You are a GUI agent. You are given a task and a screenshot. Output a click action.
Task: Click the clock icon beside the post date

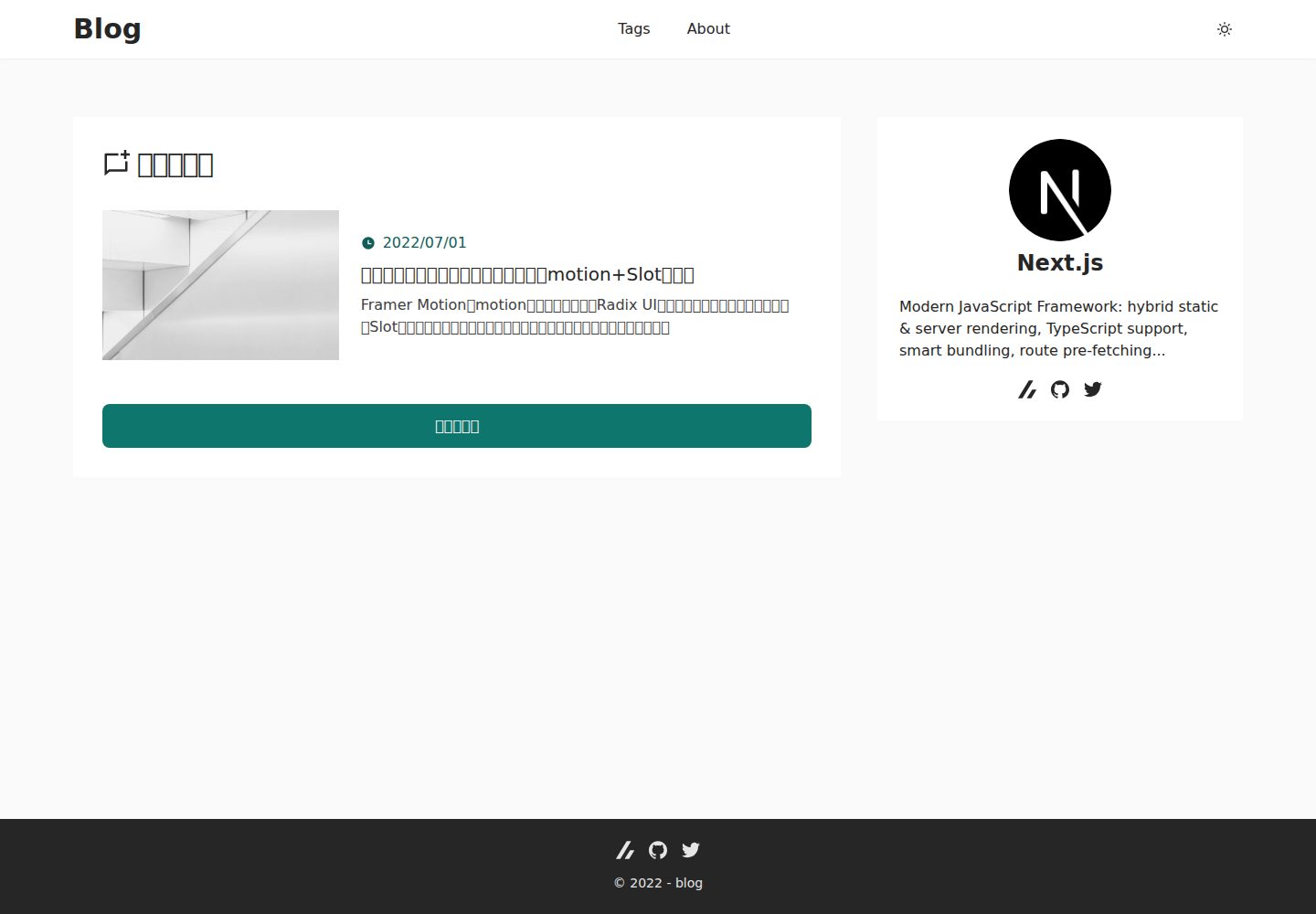coord(368,243)
